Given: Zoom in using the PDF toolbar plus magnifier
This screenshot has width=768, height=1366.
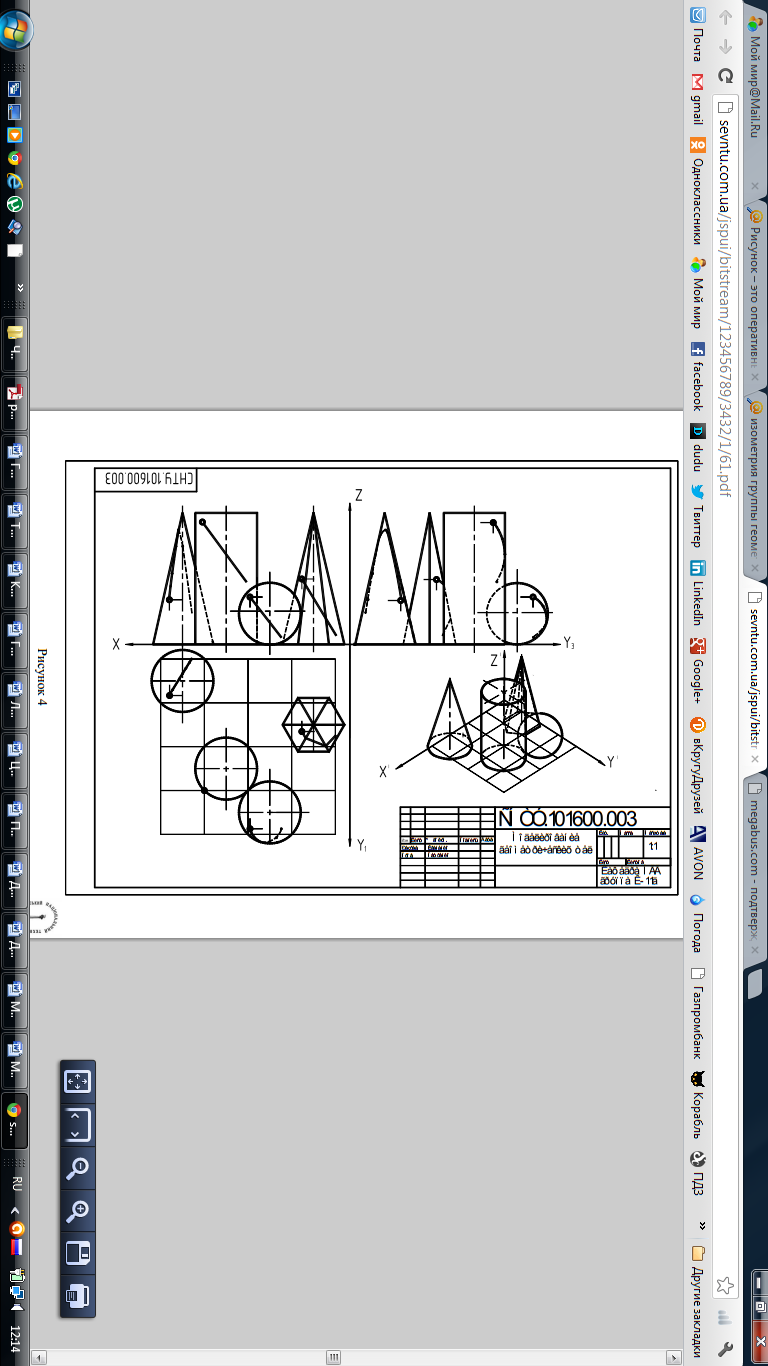Looking at the screenshot, I should point(78,1211).
